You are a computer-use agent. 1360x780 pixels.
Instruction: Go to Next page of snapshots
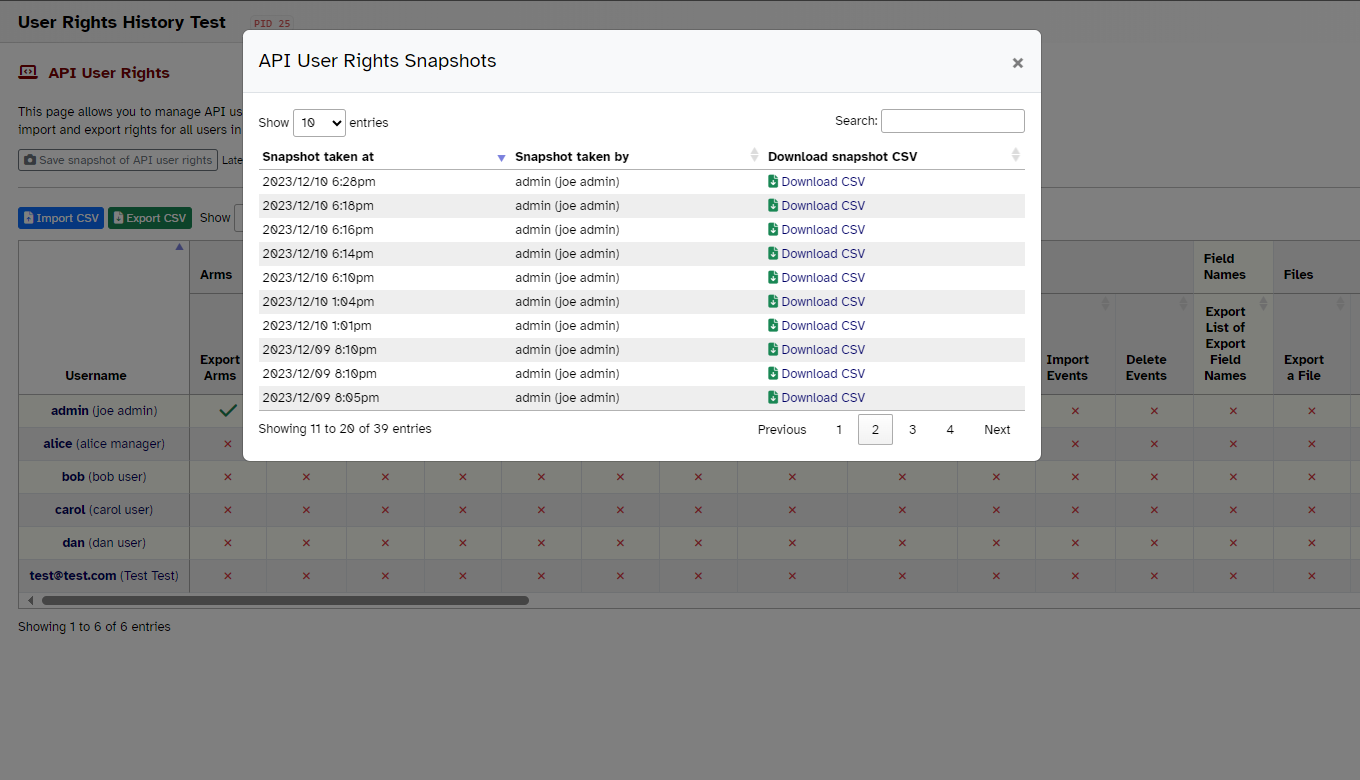coord(997,430)
